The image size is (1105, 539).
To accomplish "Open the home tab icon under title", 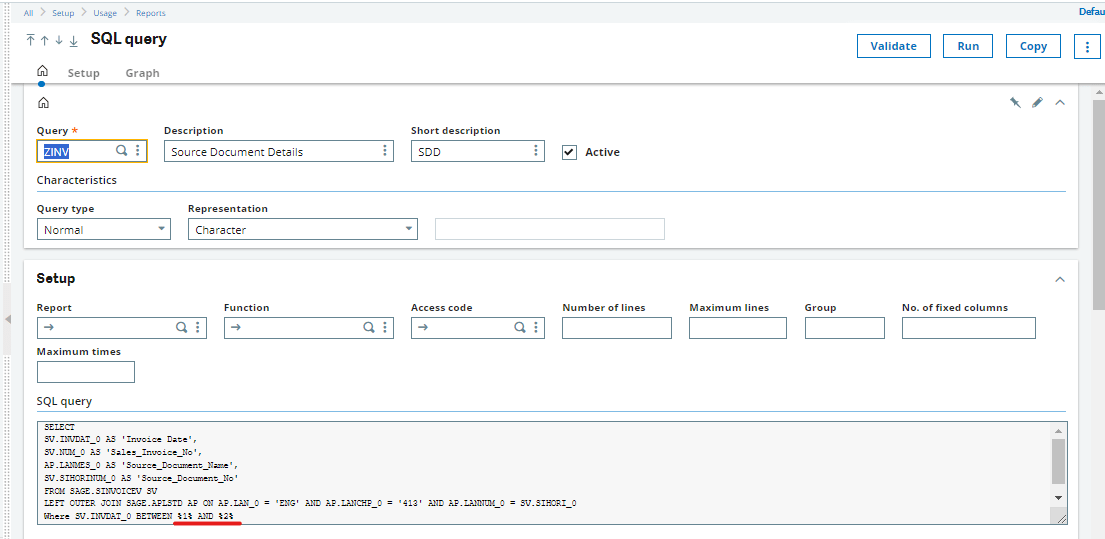I will (42, 70).
